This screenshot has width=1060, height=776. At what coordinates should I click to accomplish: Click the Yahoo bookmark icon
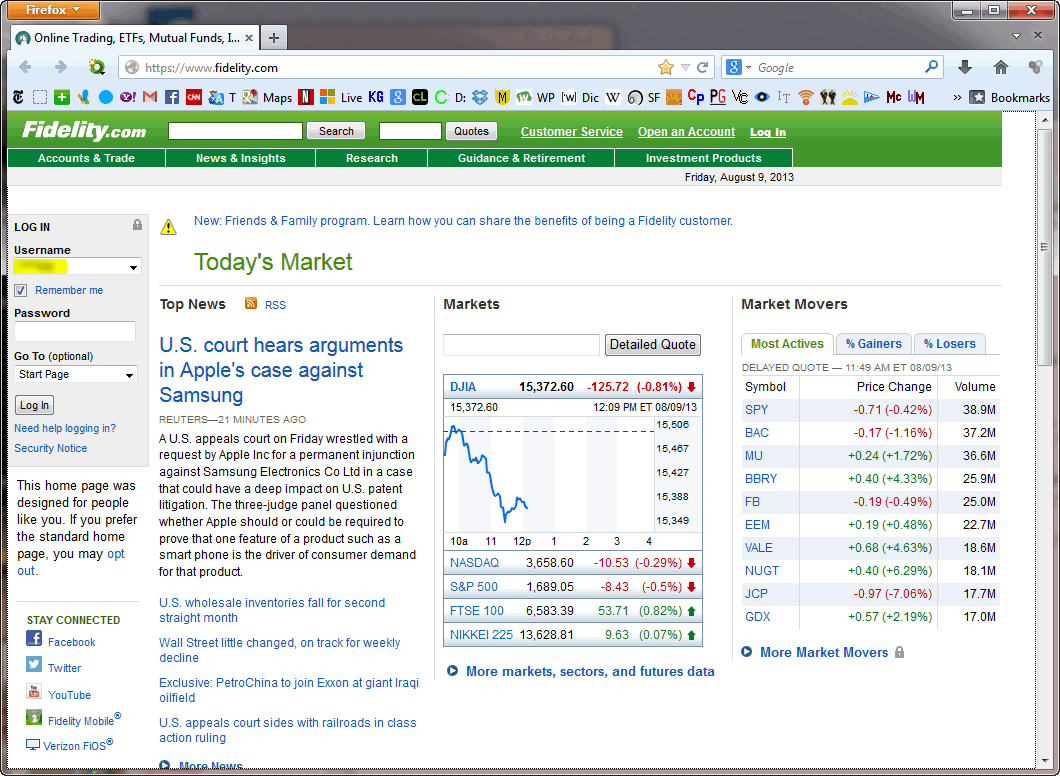pos(128,97)
